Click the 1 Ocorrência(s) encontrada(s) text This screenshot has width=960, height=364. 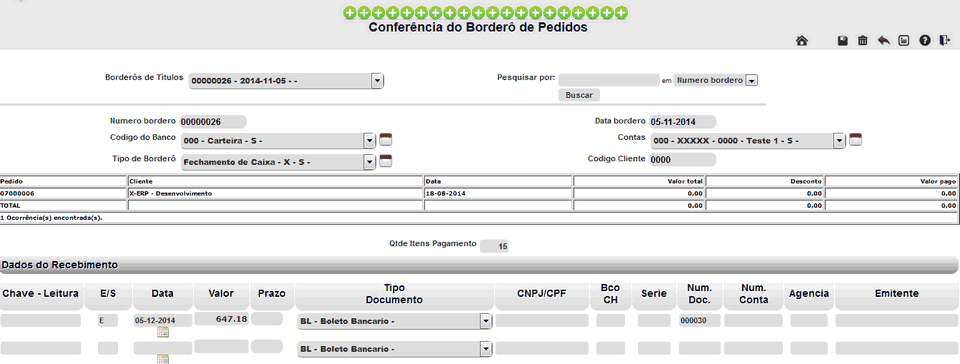tap(51, 217)
